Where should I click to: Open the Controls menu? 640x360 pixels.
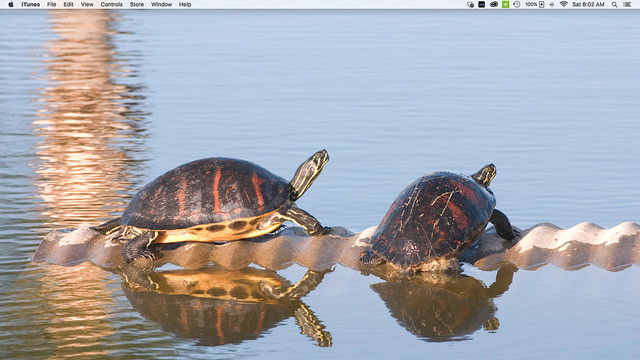(x=111, y=4)
